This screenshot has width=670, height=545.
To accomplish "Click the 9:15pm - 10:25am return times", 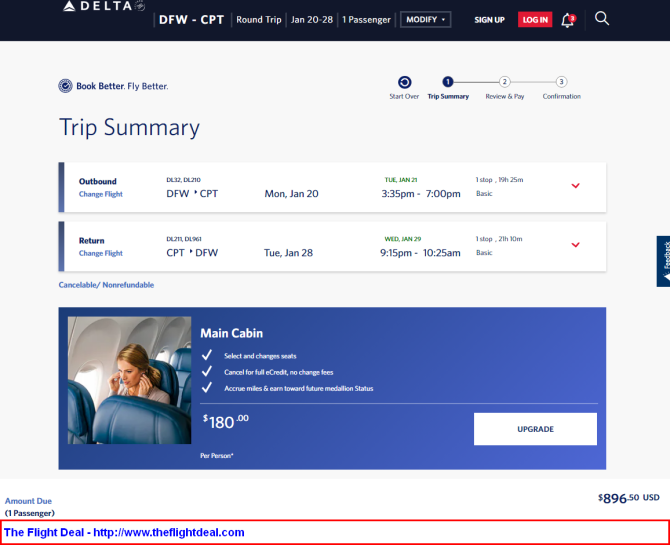I will coord(420,253).
